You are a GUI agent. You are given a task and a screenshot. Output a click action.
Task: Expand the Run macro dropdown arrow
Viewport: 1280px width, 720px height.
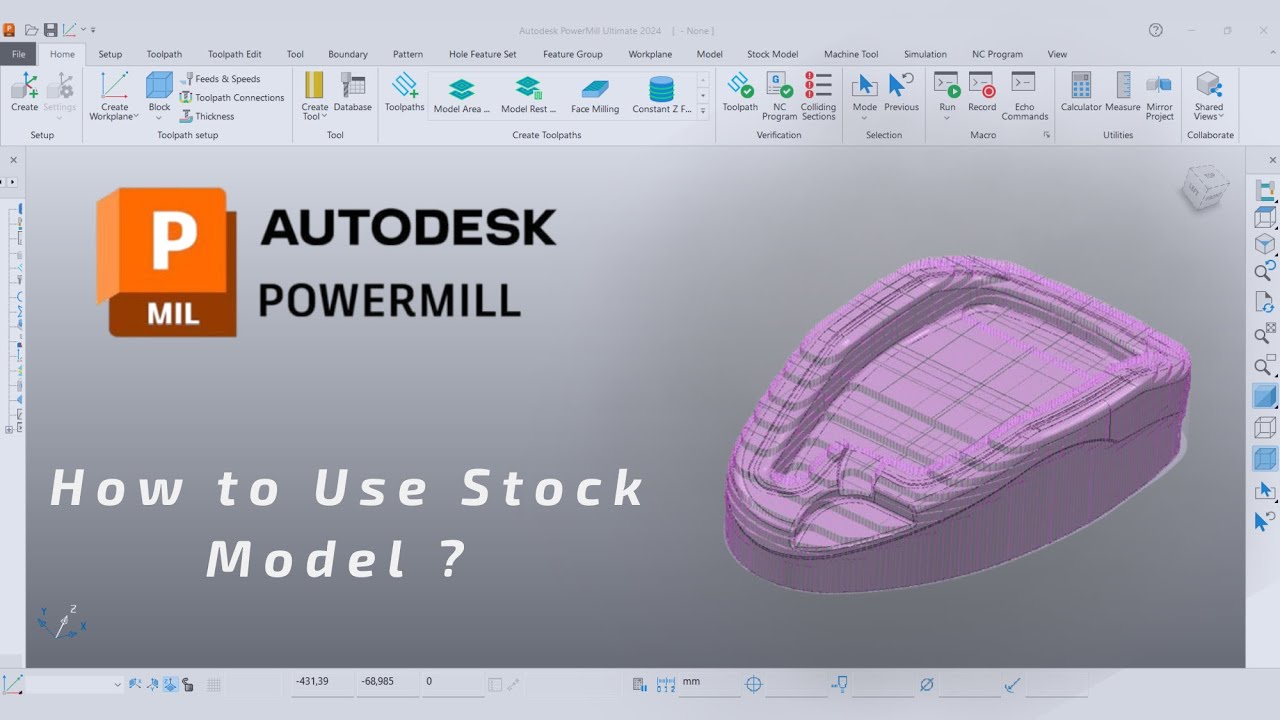(x=947, y=118)
